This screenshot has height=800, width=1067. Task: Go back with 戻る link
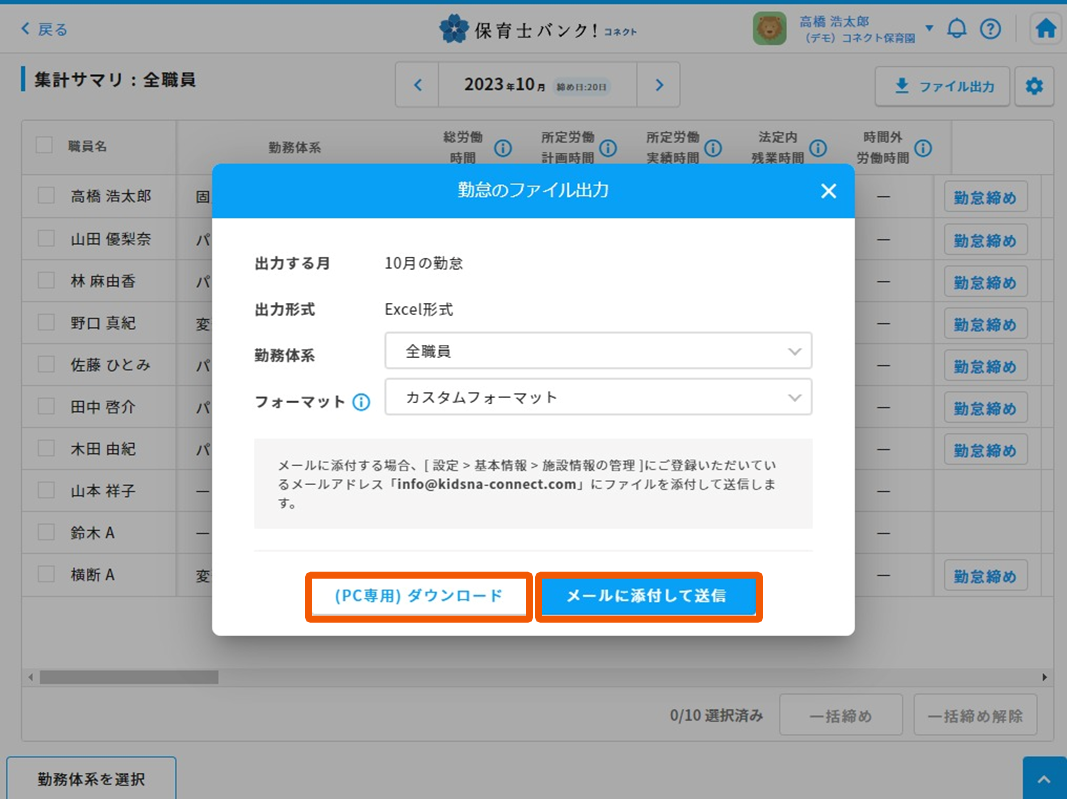click(x=45, y=29)
